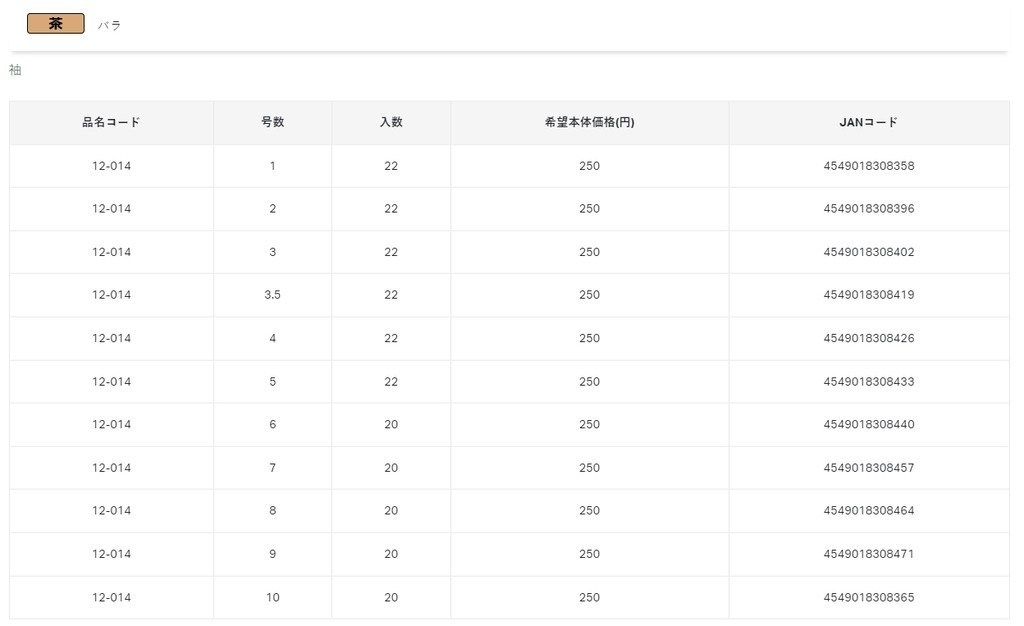Click the 希望本体価格(円) column header
The image size is (1024, 626).
coord(589,122)
